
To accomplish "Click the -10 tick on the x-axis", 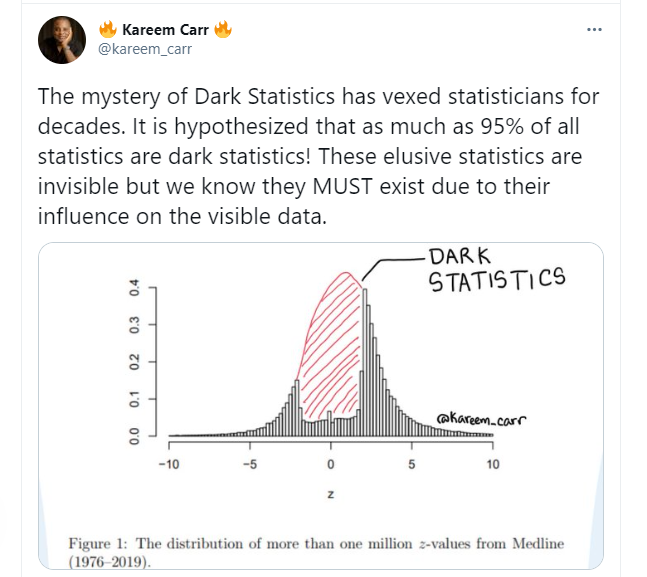I will tap(167, 464).
